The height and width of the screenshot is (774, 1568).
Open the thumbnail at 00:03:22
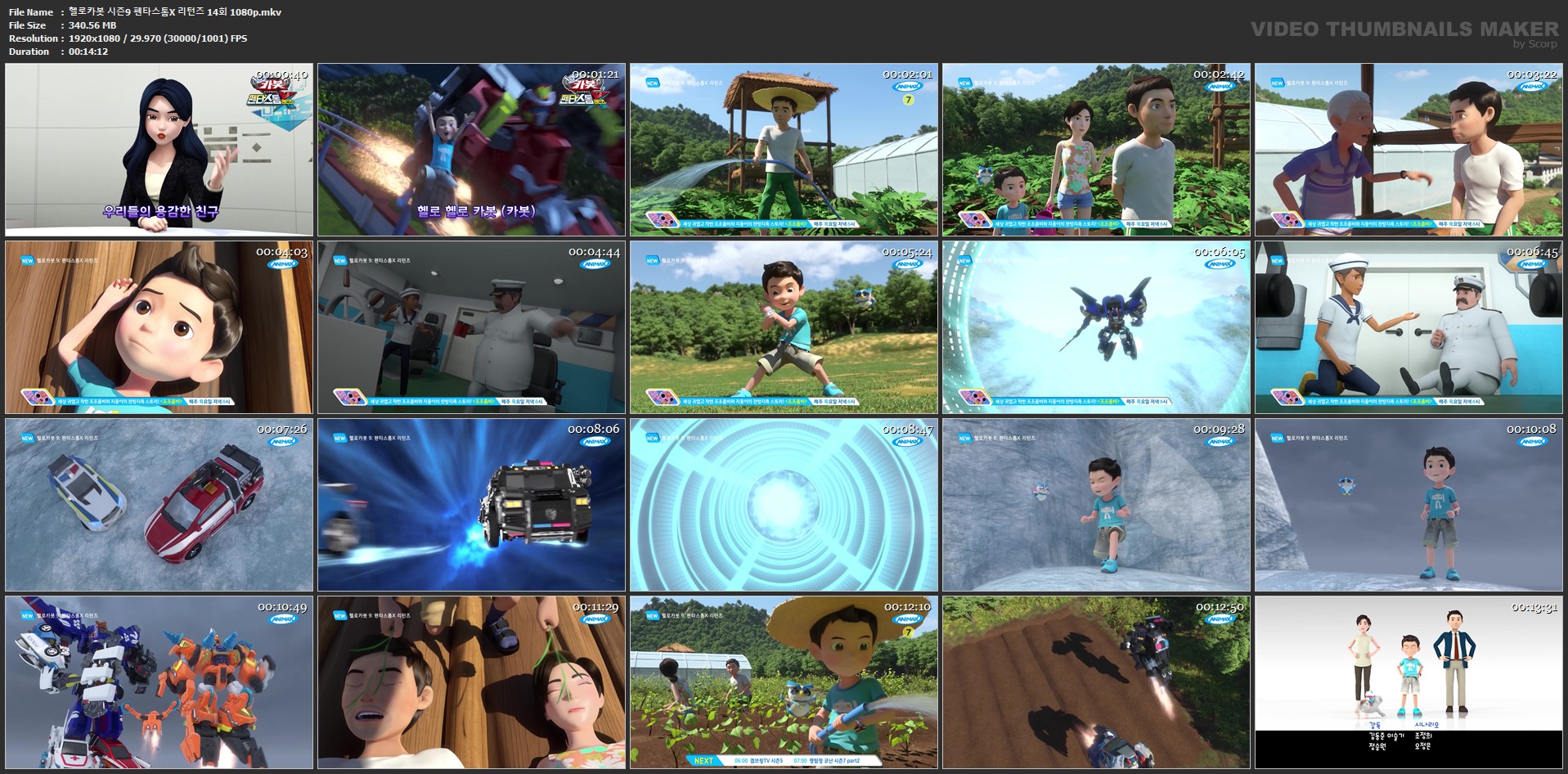[x=1409, y=150]
